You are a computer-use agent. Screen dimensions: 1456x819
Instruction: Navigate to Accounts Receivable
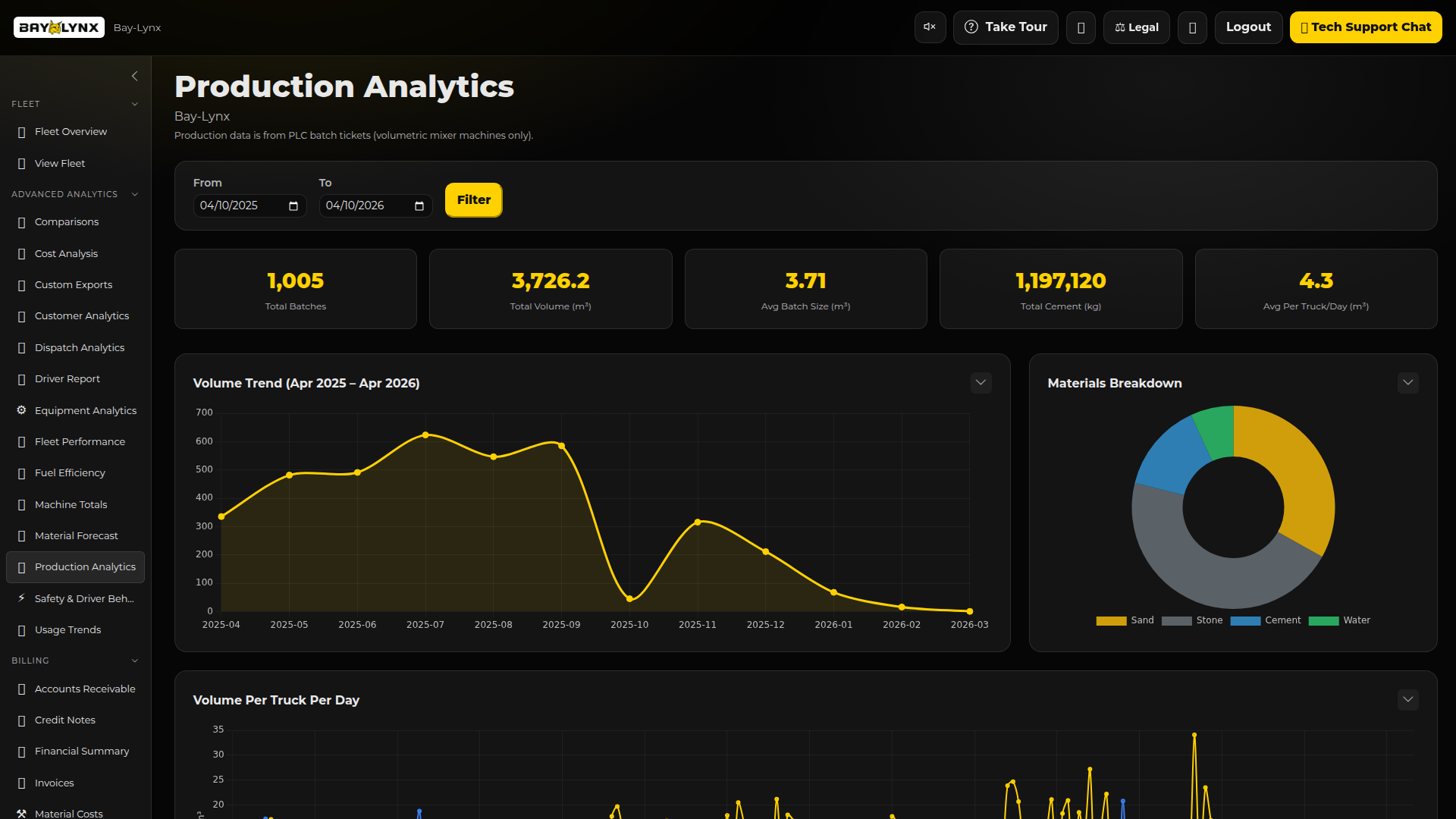(x=84, y=689)
